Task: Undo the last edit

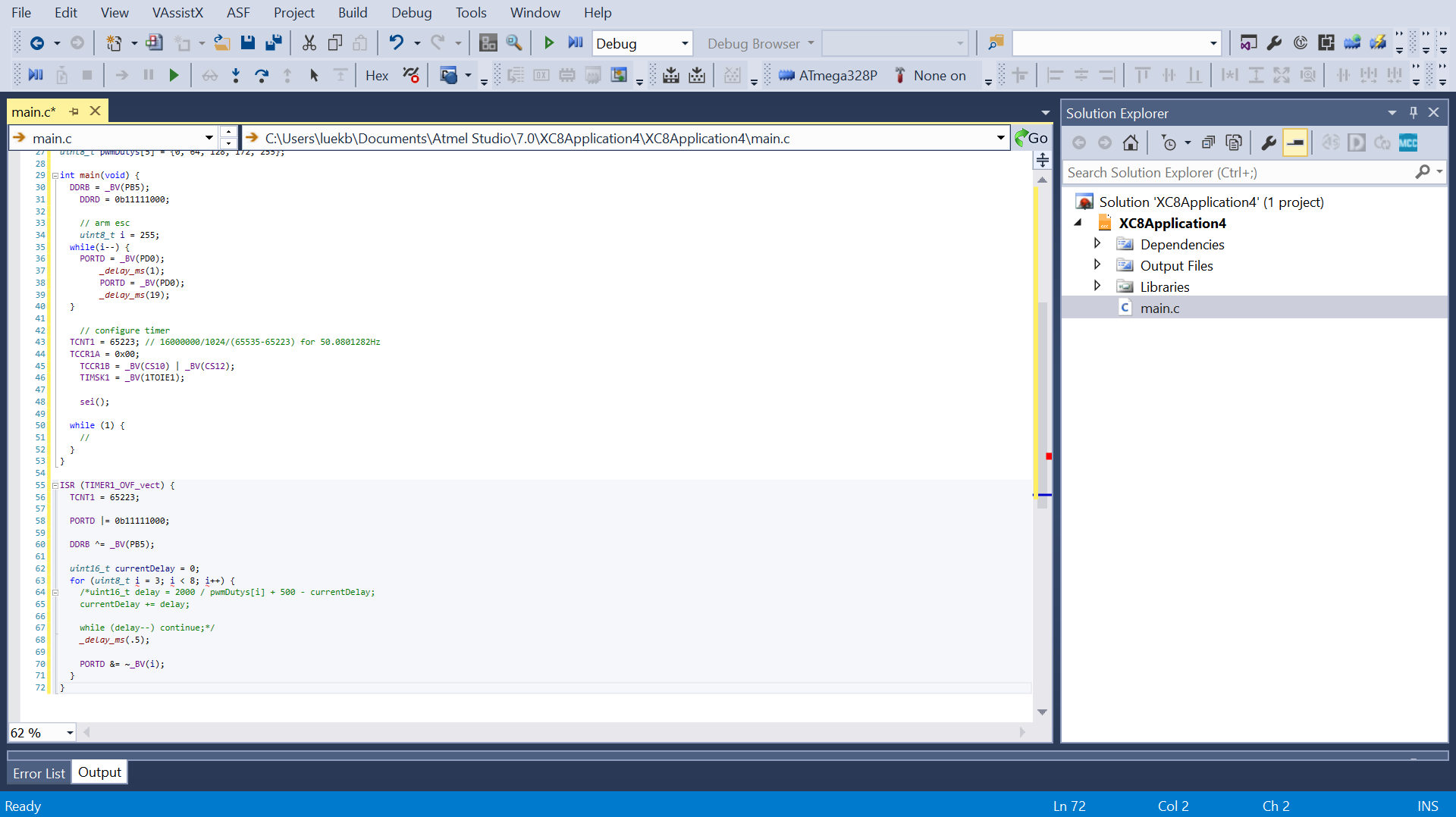Action: [x=396, y=43]
